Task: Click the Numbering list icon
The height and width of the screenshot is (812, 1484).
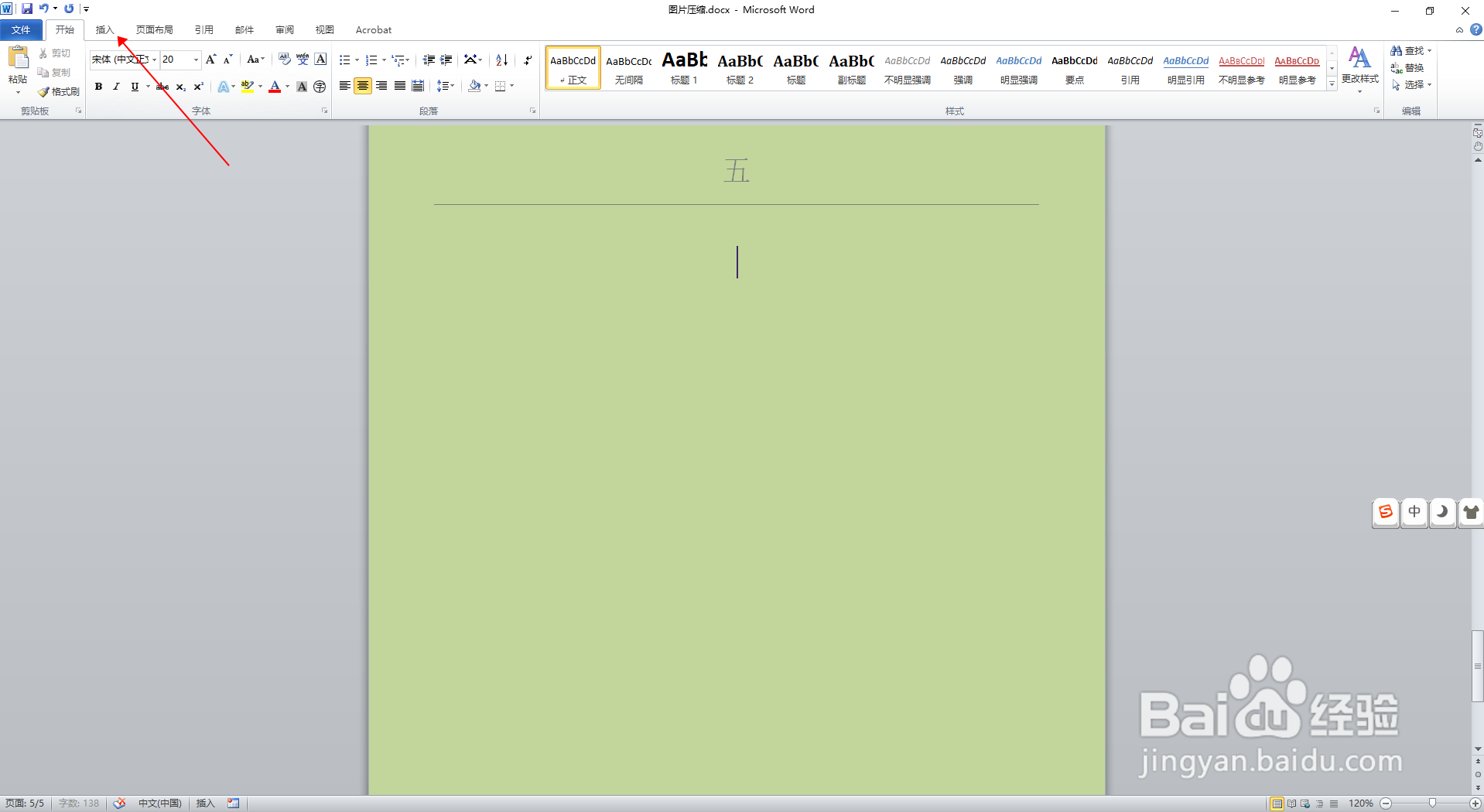Action: click(x=371, y=60)
